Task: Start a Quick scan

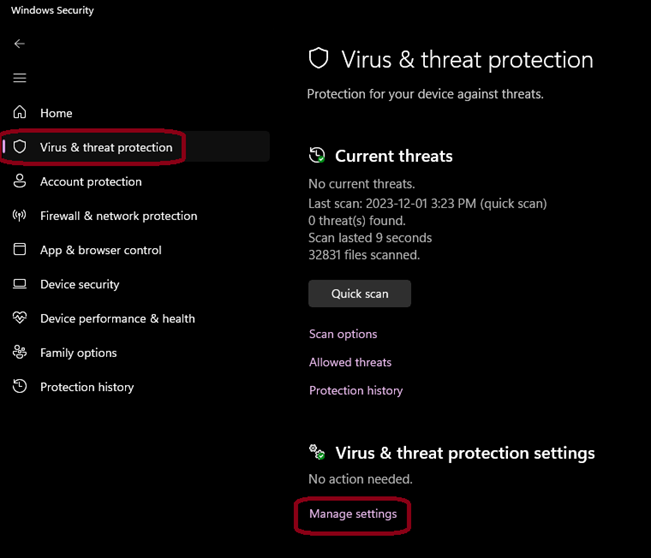Action: tap(359, 294)
